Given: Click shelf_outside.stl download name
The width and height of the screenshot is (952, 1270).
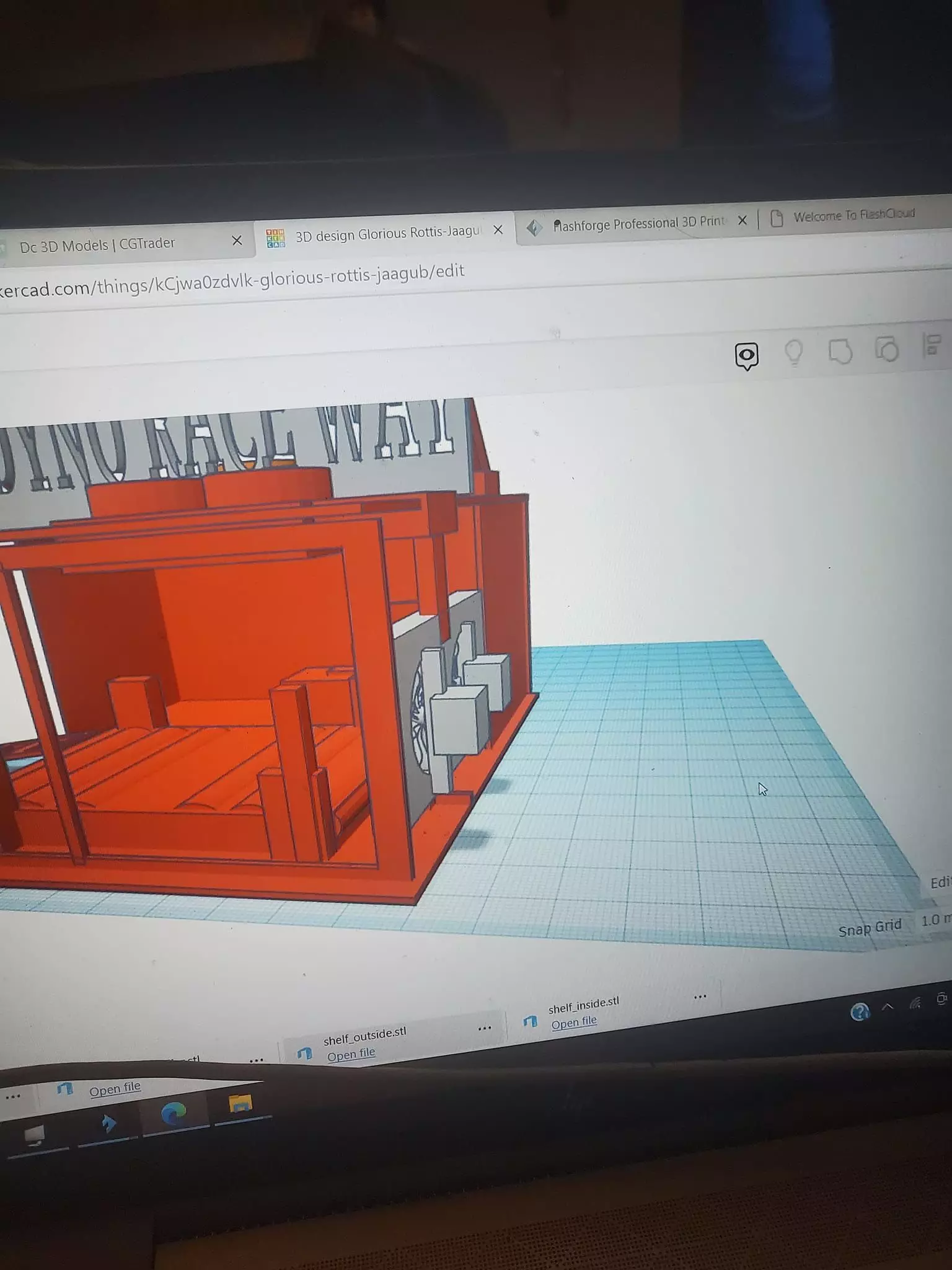Looking at the screenshot, I should 364,1036.
